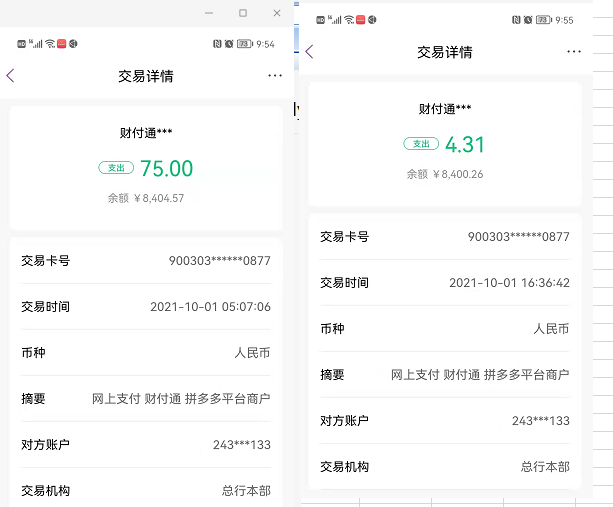Tap back arrow on the 4.31 transaction screen
Screen dimensions: 613x507
(309, 52)
